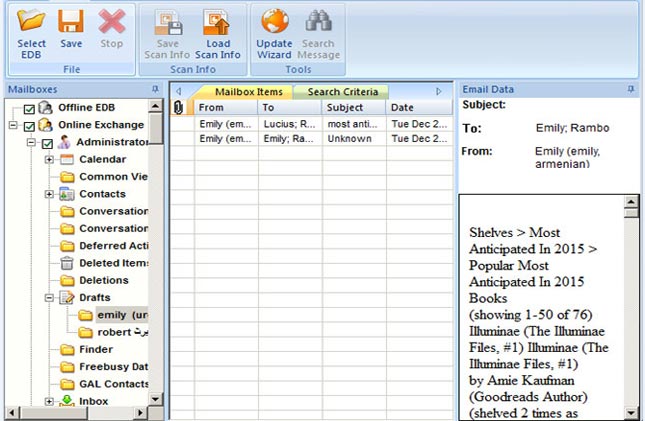Pin the Mailboxes panel
Image resolution: width=645 pixels, height=421 pixels.
click(155, 89)
